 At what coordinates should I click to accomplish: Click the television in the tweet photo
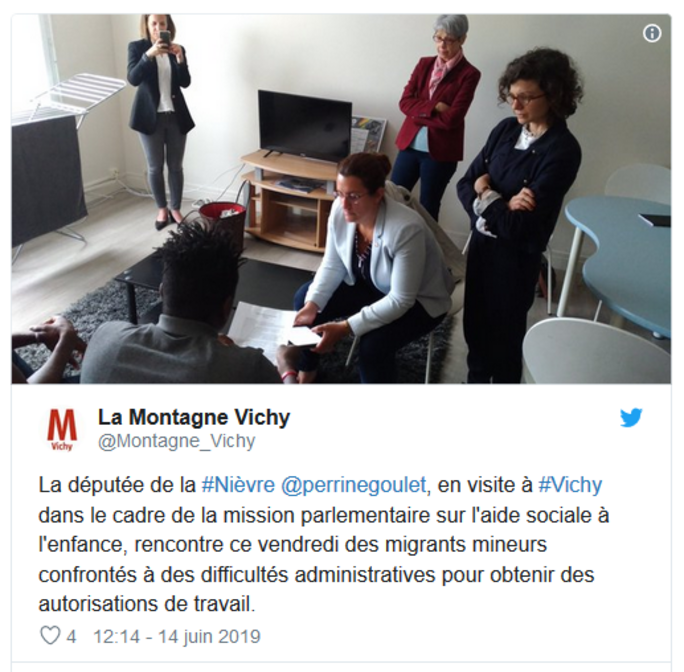[305, 127]
